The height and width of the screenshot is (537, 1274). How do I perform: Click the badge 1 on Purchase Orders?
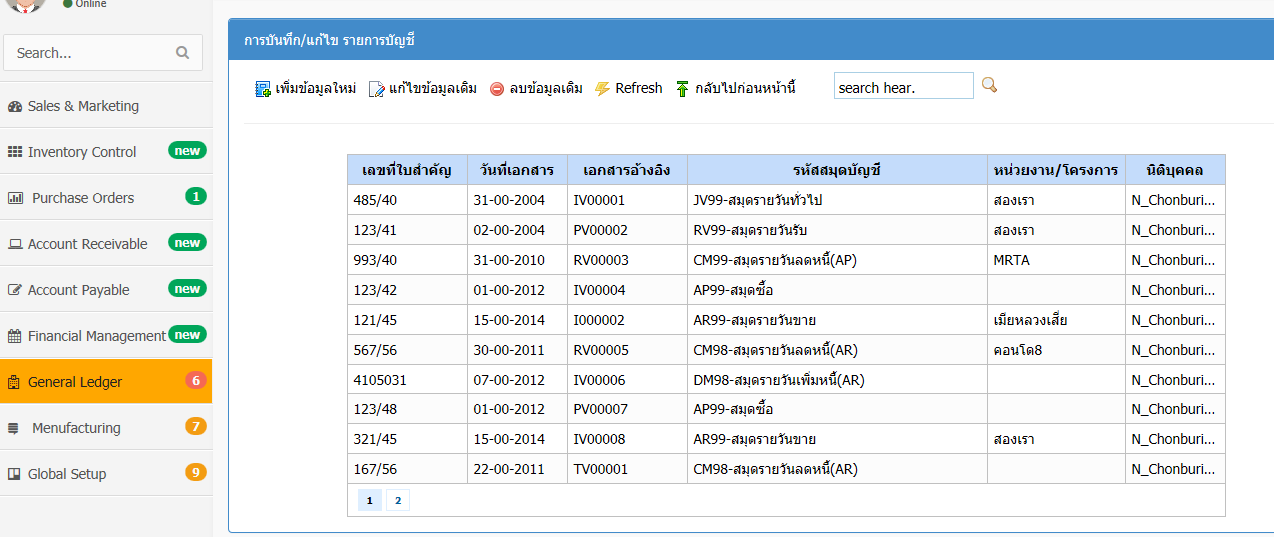pyautogui.click(x=196, y=197)
